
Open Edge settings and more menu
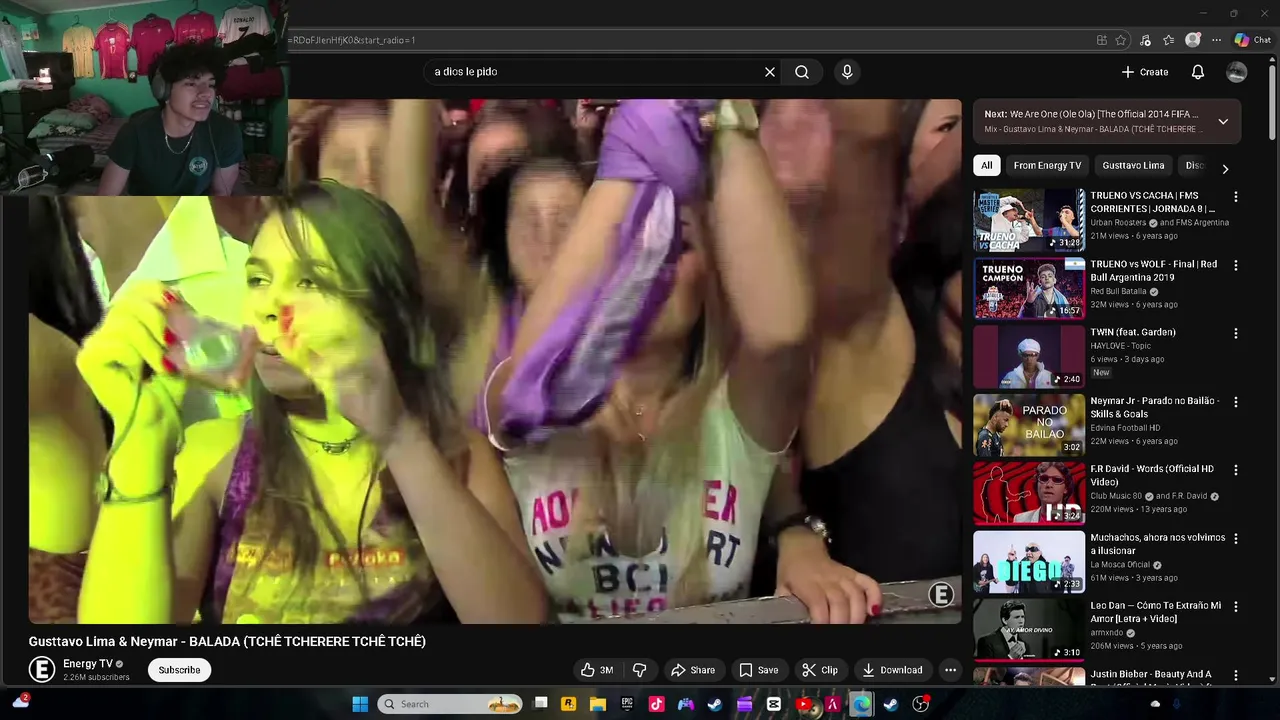pos(1216,40)
